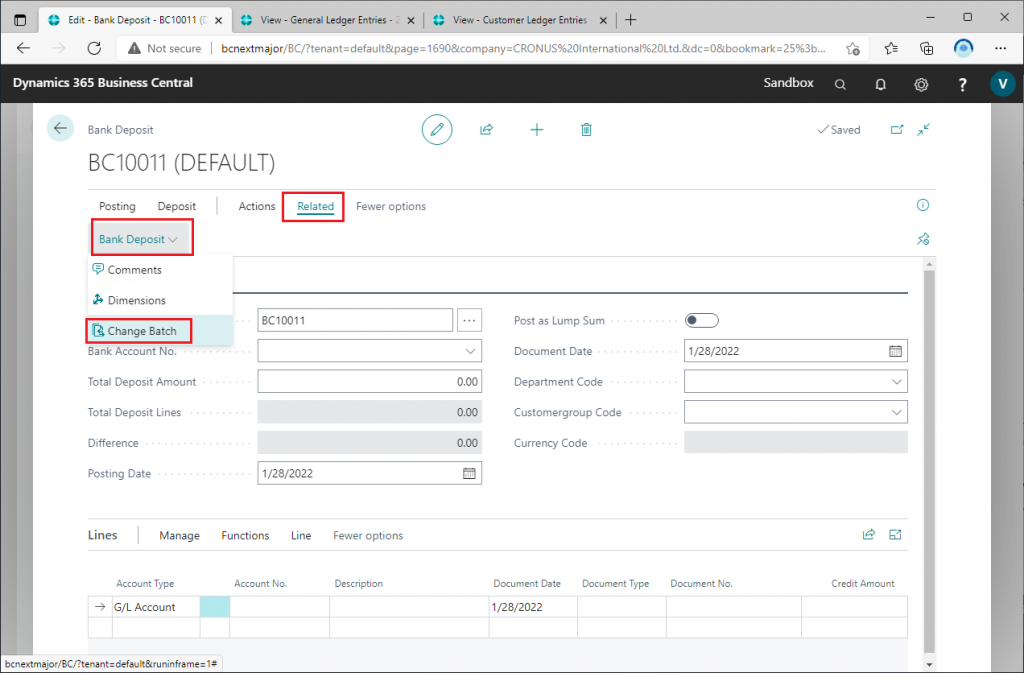The image size is (1024, 673).
Task: Go back using the page's circled arrow
Action: point(60,129)
